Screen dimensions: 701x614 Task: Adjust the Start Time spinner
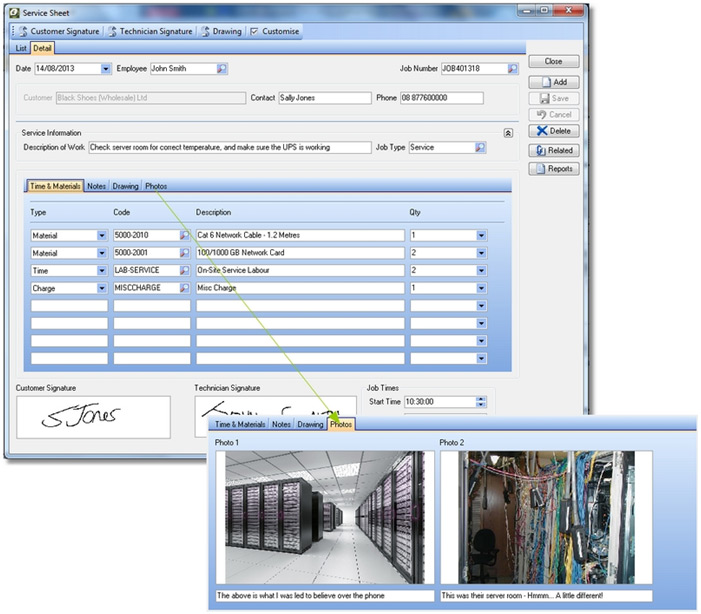click(480, 402)
